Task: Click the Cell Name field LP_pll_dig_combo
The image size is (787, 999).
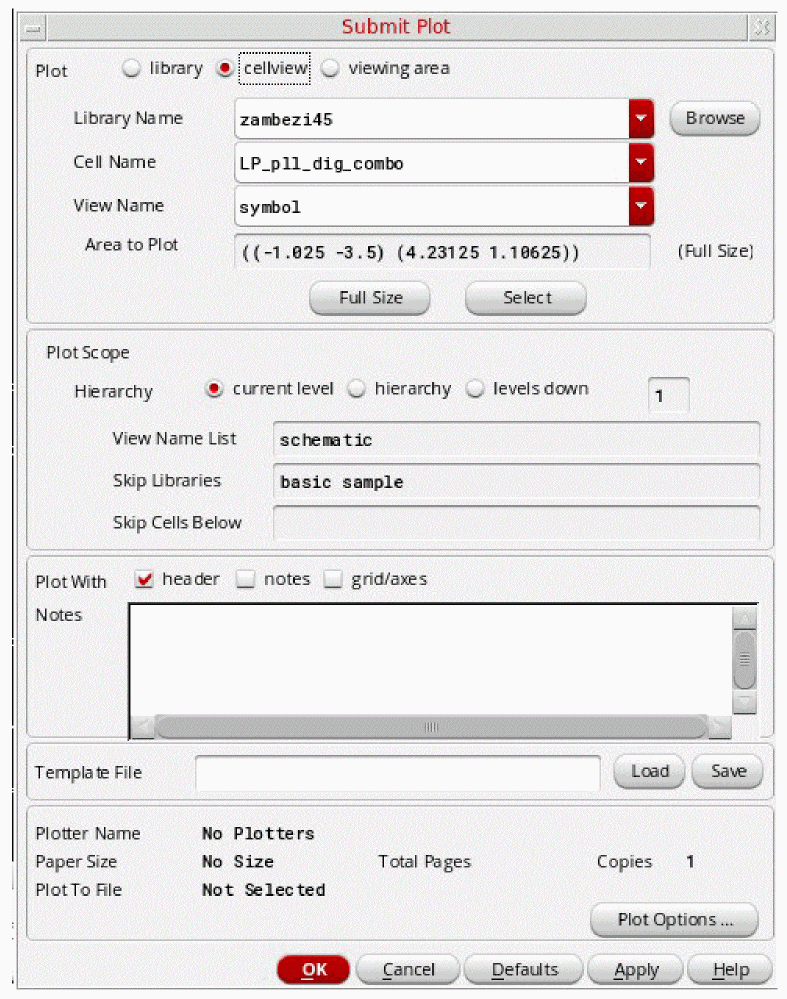Action: pos(432,162)
